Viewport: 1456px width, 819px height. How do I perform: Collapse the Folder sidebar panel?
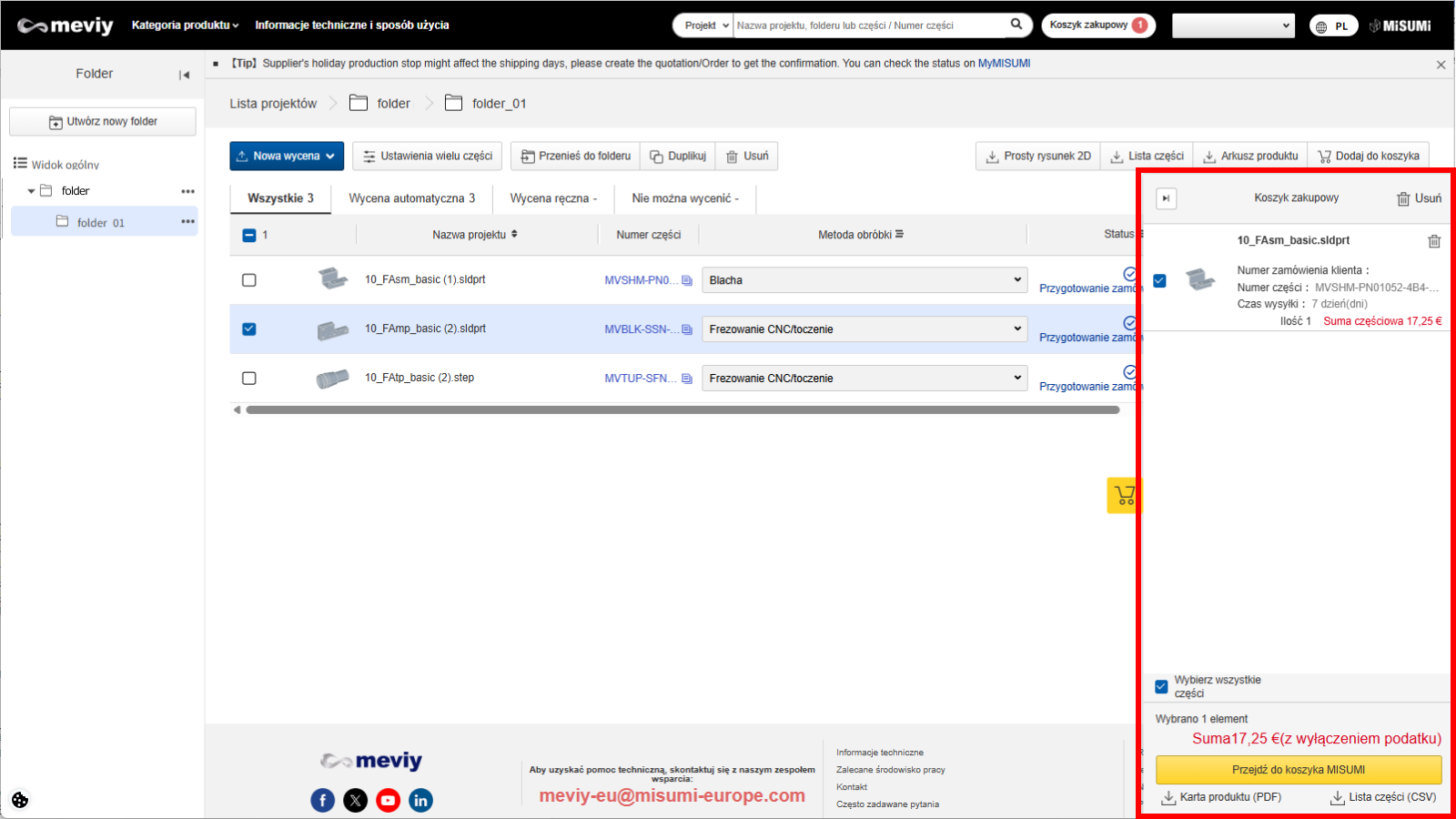click(185, 75)
